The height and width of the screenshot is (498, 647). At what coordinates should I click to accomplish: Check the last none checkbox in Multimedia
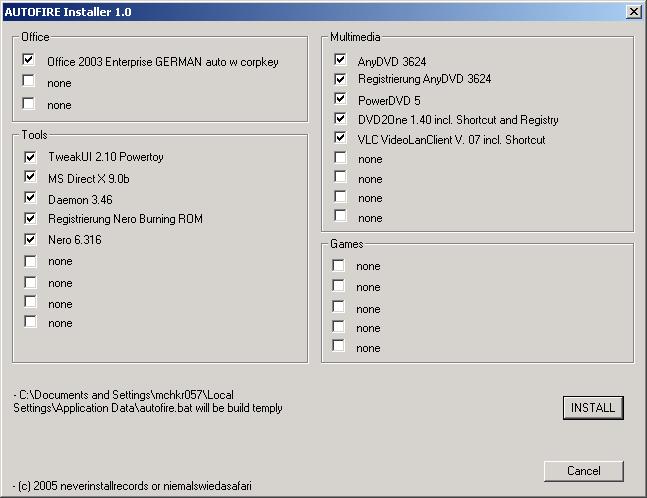[x=340, y=215]
